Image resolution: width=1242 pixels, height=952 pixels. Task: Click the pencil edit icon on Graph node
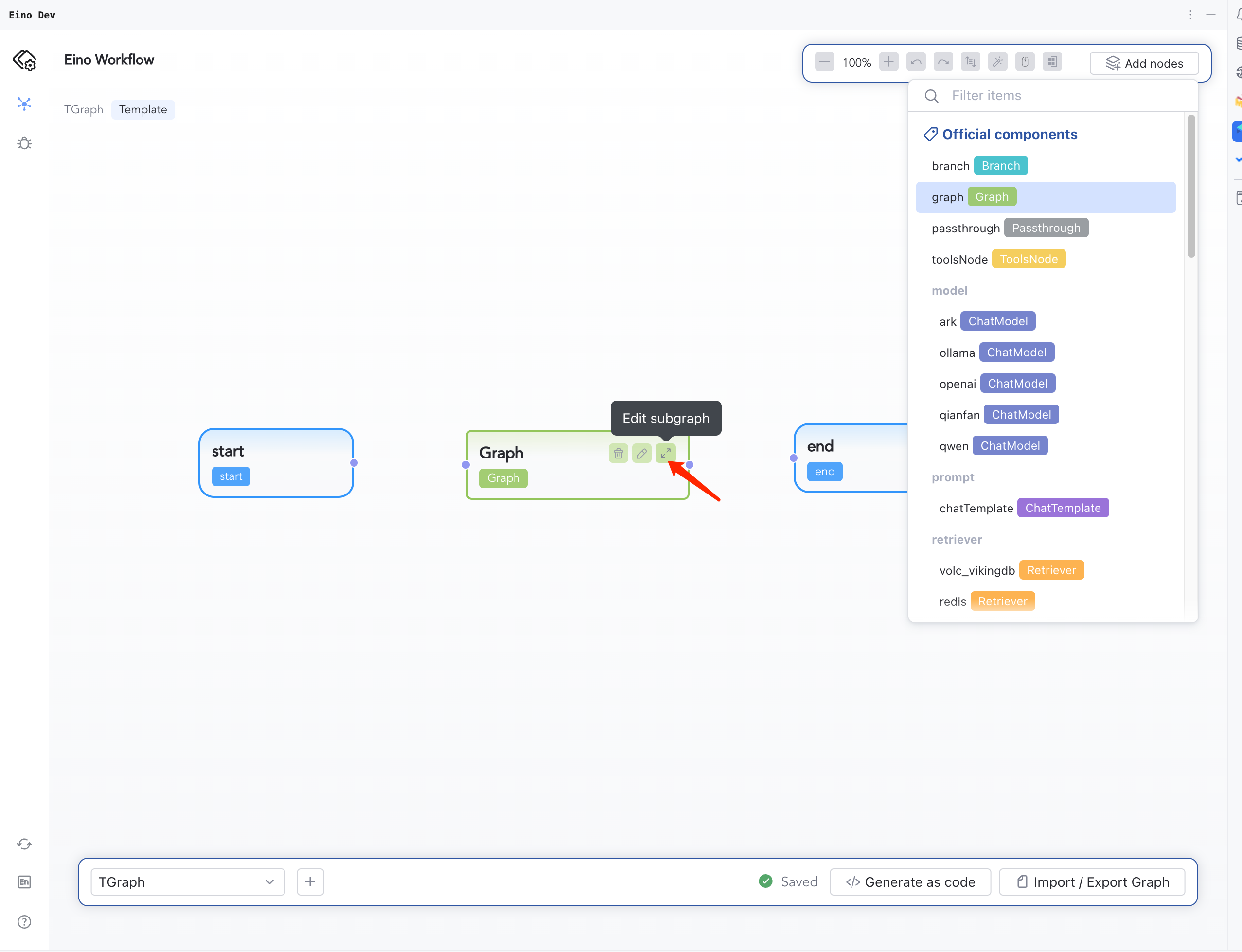click(x=641, y=453)
